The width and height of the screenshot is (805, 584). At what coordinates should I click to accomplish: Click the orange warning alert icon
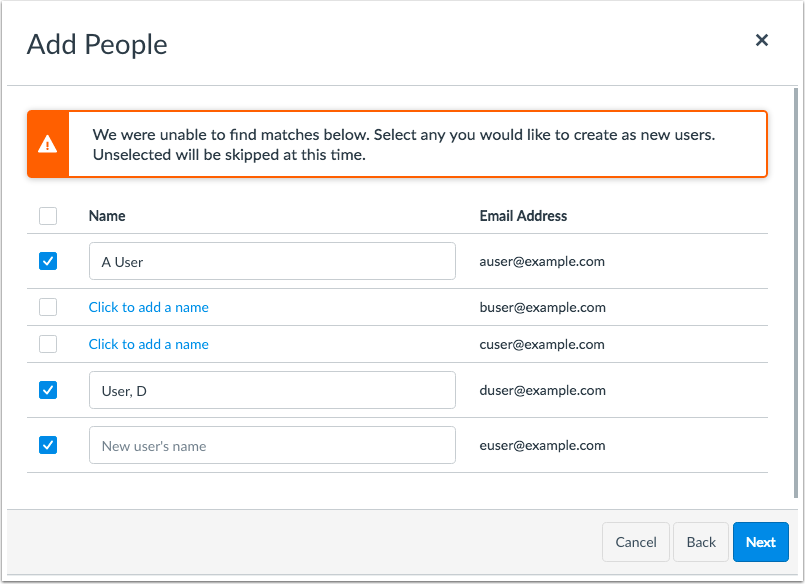[x=48, y=144]
